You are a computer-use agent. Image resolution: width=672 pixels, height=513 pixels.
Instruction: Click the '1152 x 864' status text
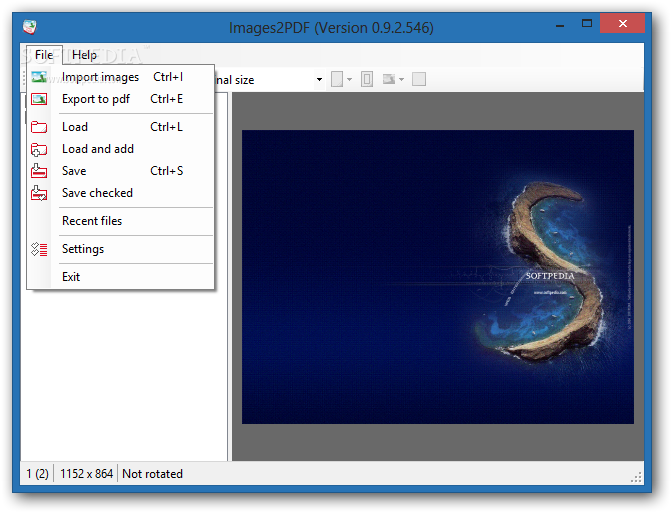point(86,474)
